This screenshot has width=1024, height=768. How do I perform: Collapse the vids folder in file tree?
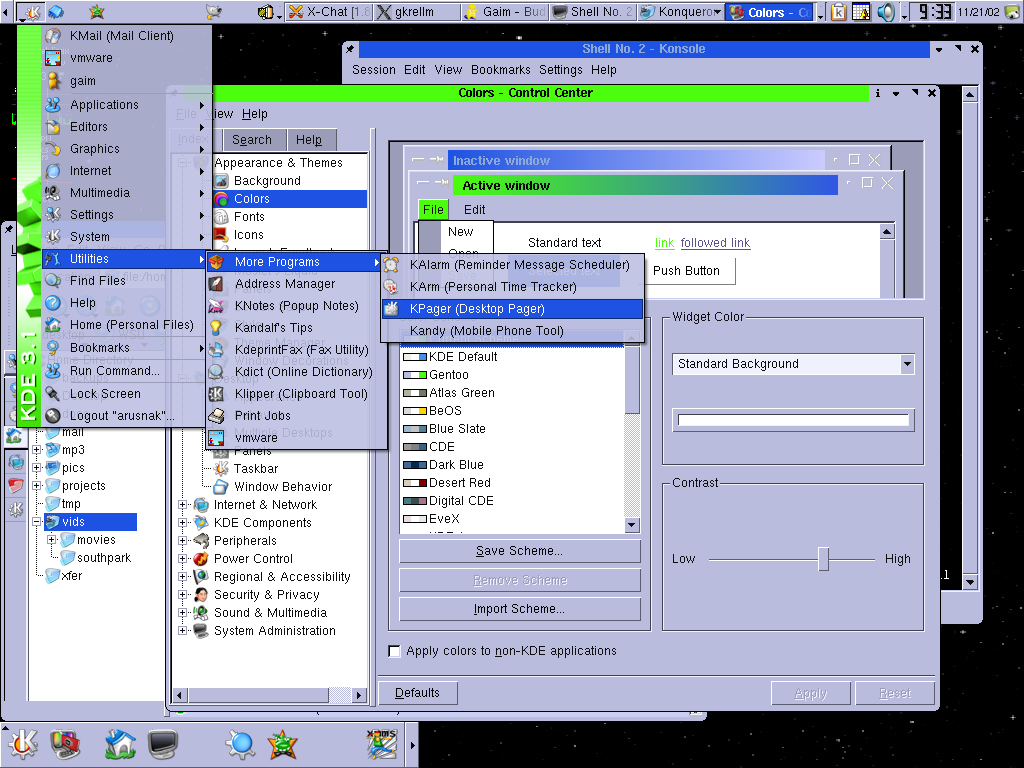pos(37,522)
